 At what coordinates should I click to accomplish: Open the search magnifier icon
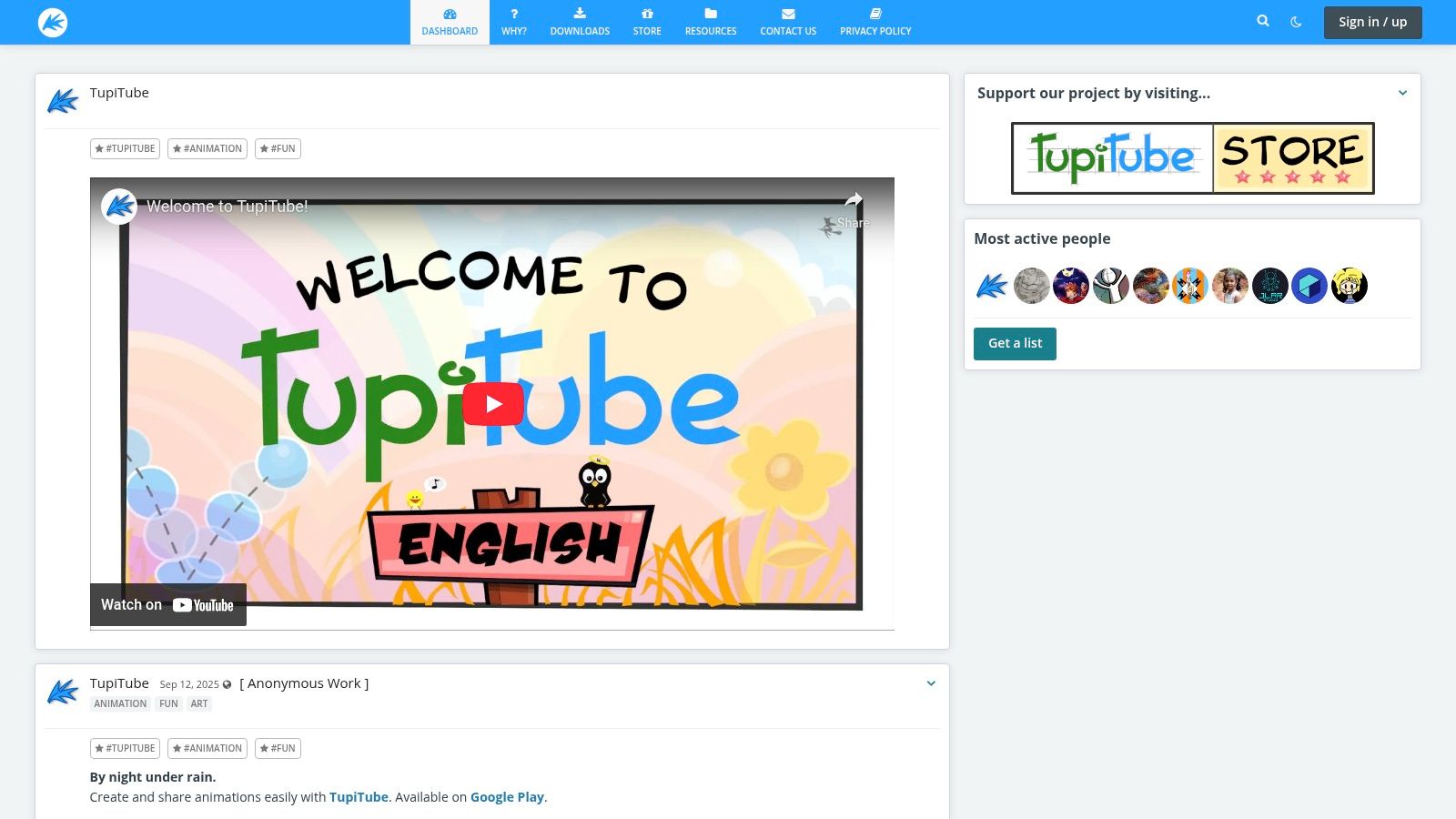pyautogui.click(x=1263, y=21)
